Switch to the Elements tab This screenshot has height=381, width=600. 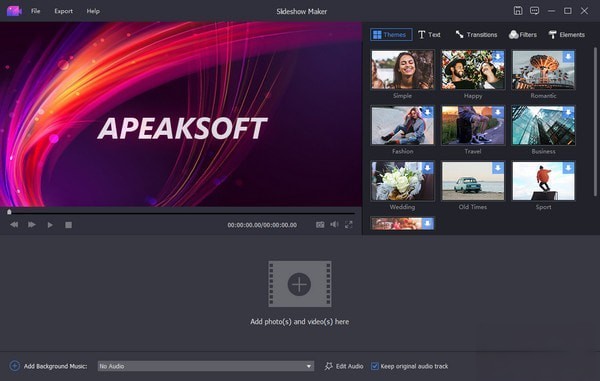(566, 35)
